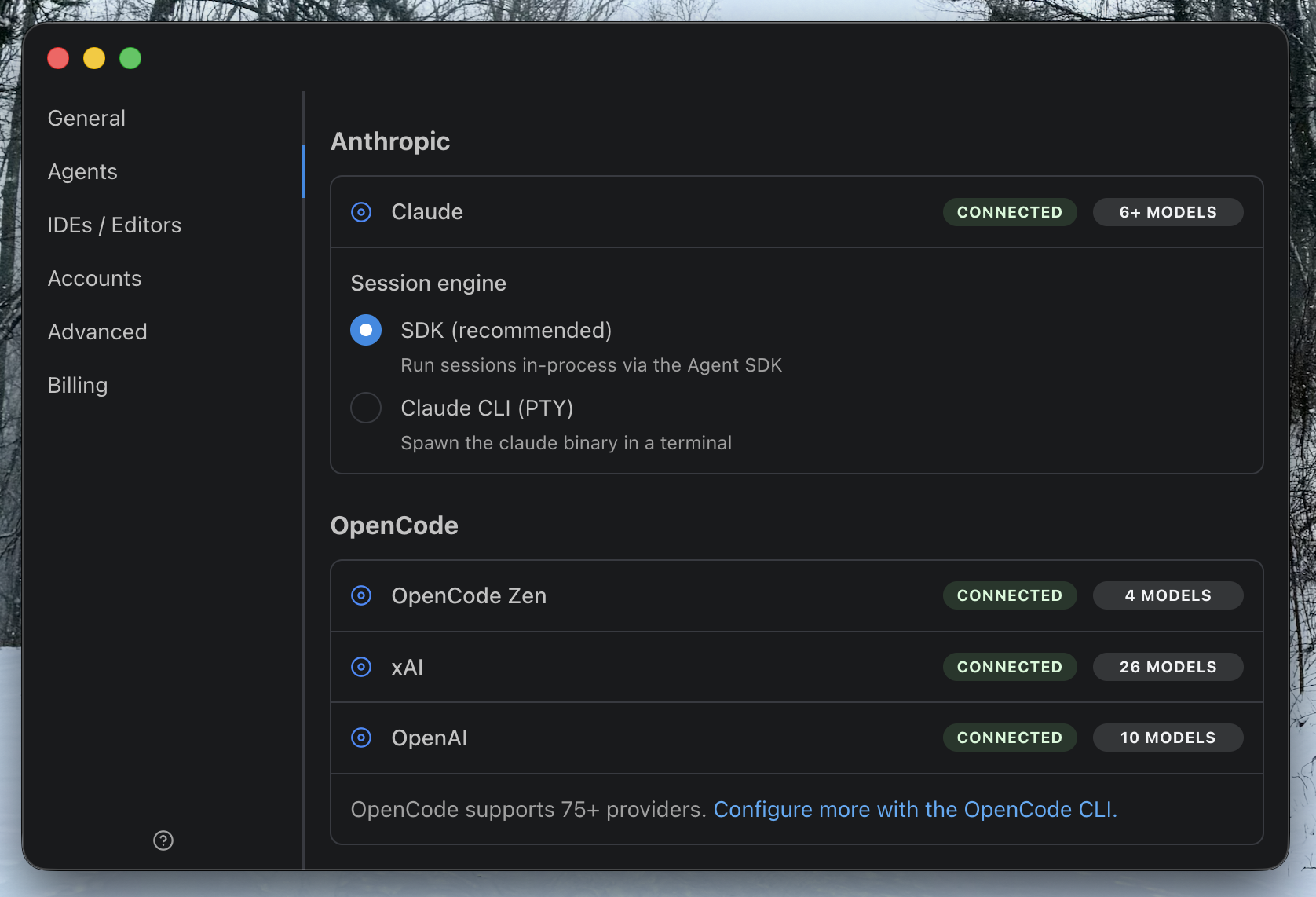Minimize the window with yellow button
Image resolution: width=1316 pixels, height=897 pixels.
point(94,58)
